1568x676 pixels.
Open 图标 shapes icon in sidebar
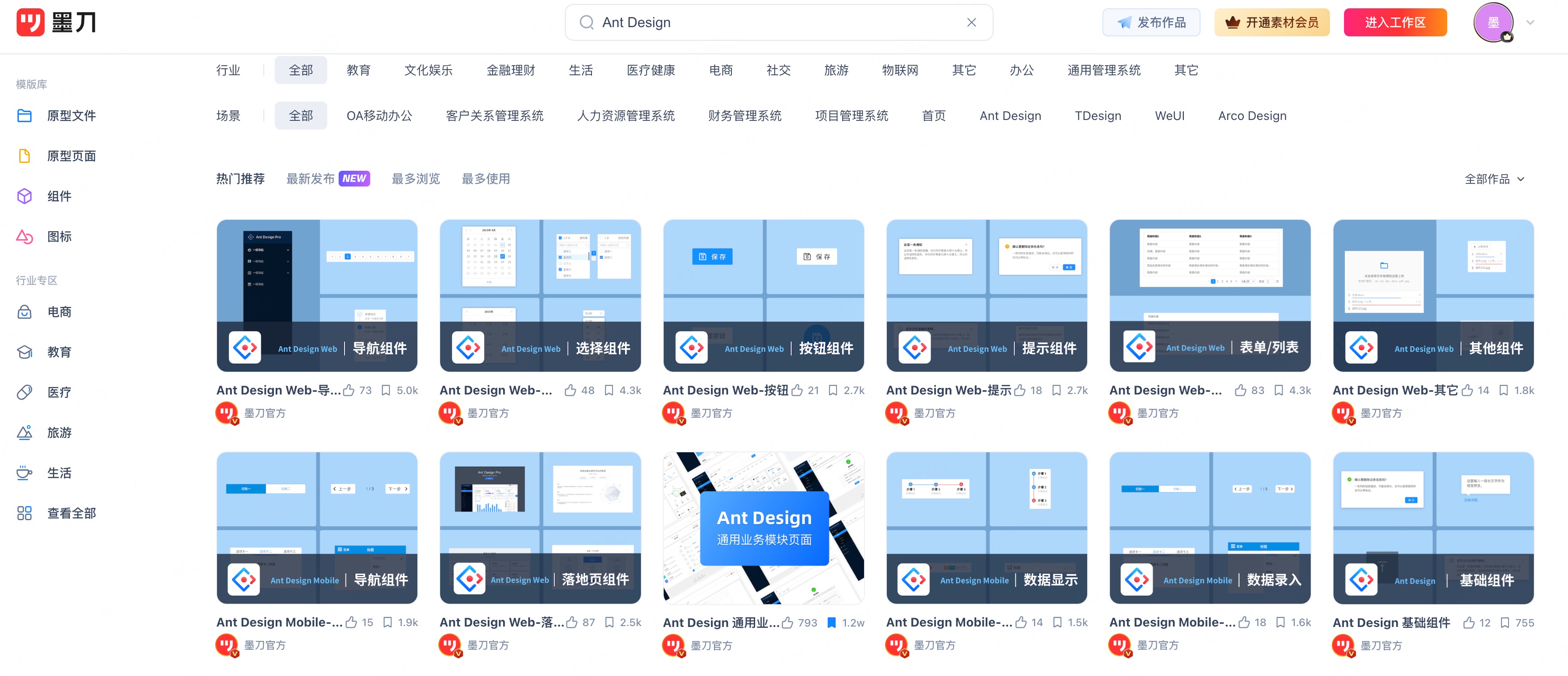pyautogui.click(x=24, y=236)
